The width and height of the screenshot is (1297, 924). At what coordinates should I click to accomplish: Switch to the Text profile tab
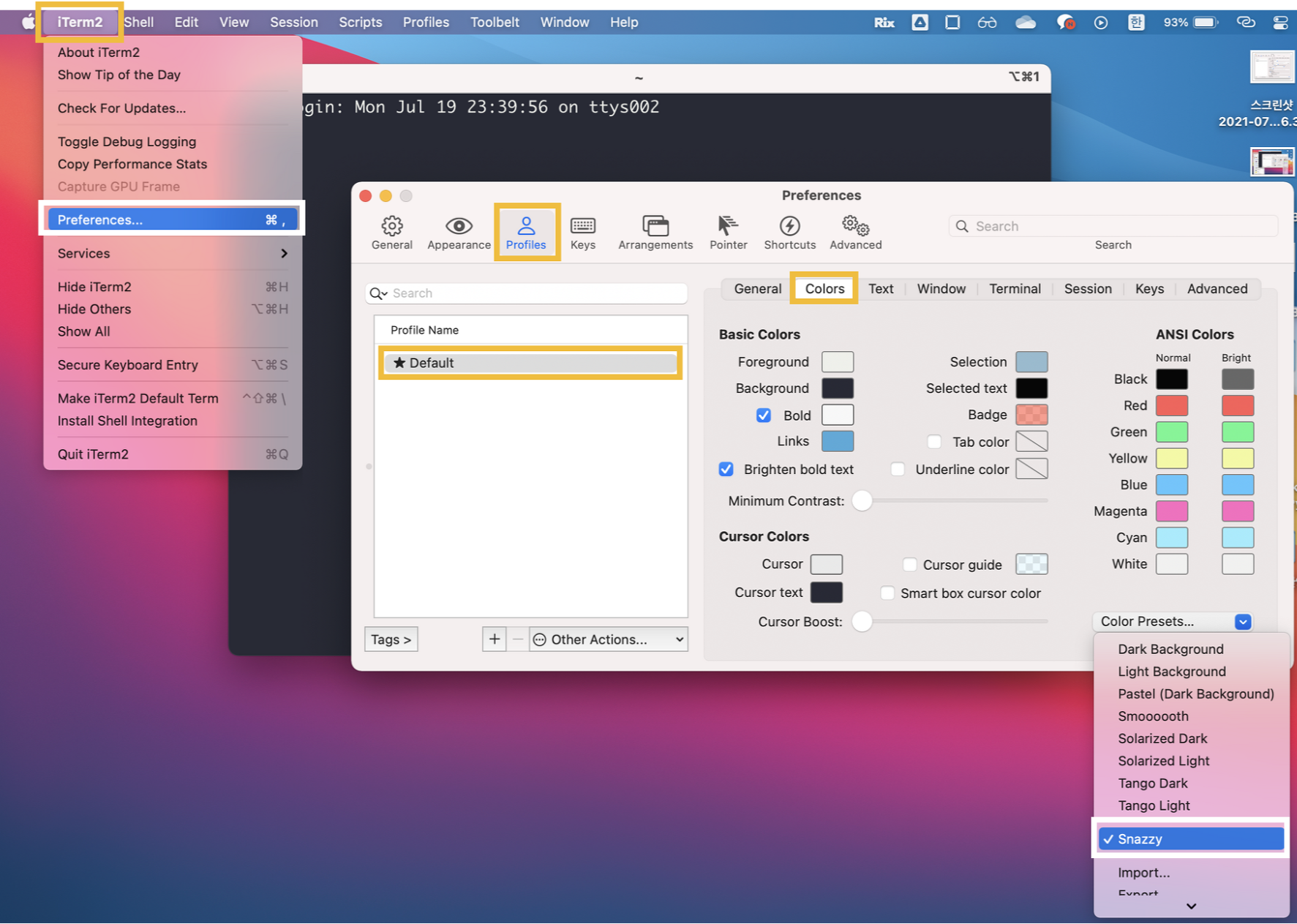[881, 289]
